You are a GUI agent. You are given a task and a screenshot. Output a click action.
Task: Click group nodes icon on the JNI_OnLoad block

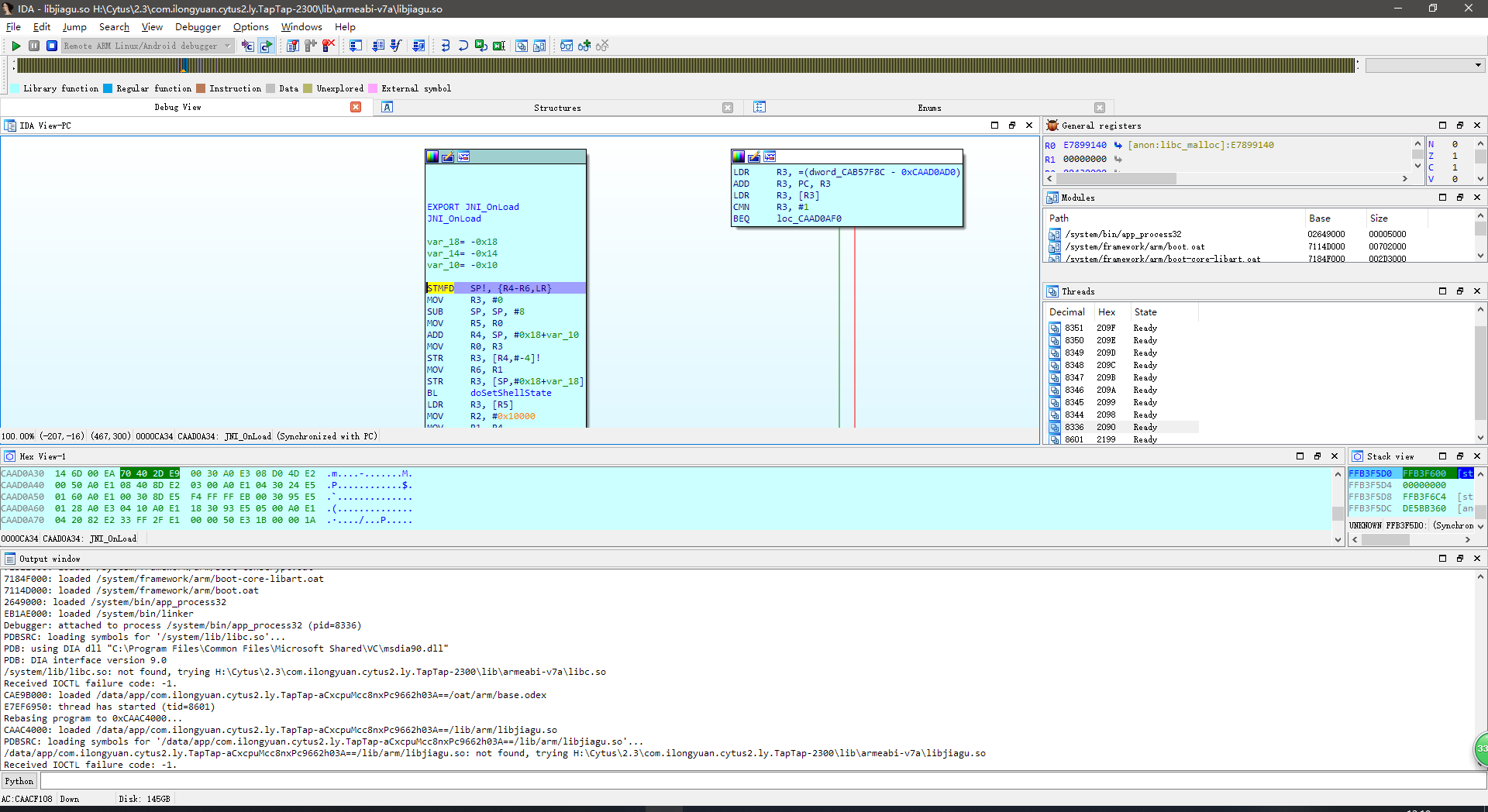point(463,157)
